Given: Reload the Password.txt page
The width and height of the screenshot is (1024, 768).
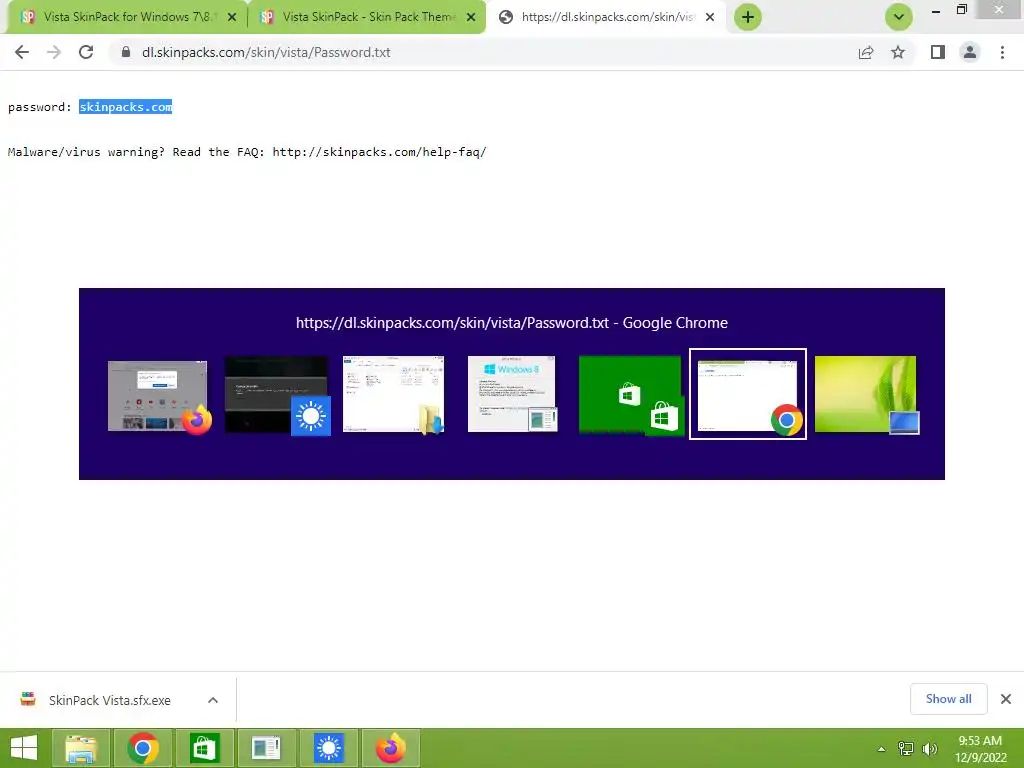Looking at the screenshot, I should [x=86, y=52].
